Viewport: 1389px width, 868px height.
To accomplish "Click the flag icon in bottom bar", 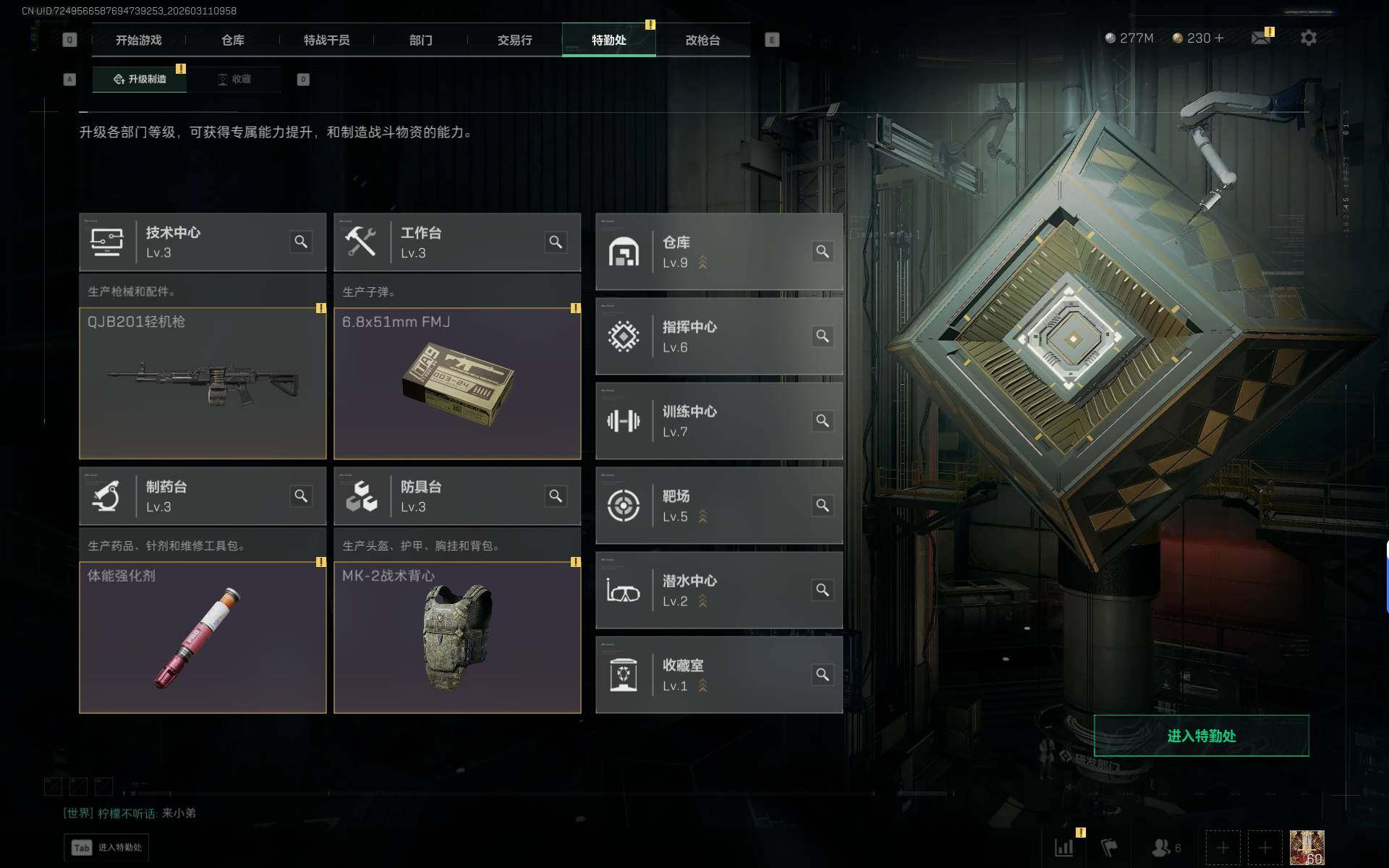I will point(1109,847).
